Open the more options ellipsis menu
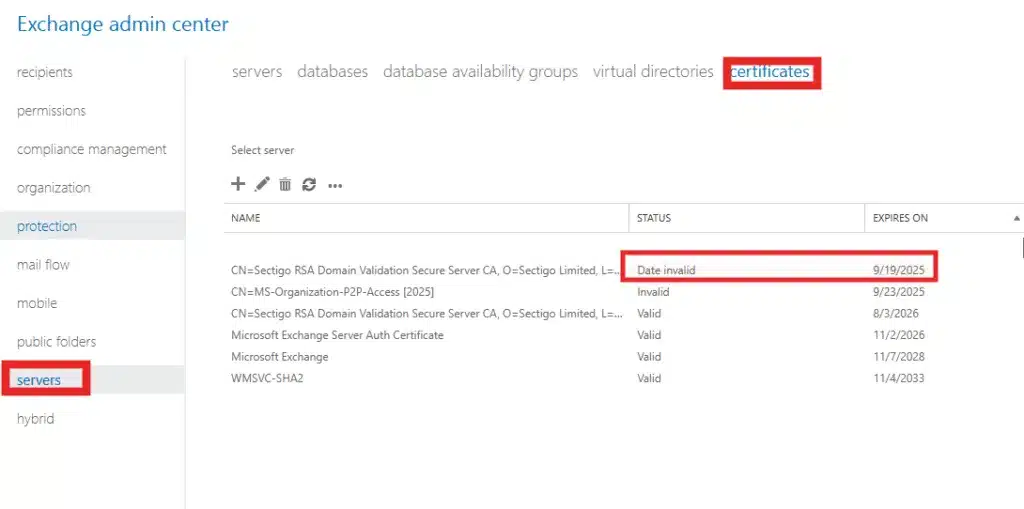 tap(335, 185)
